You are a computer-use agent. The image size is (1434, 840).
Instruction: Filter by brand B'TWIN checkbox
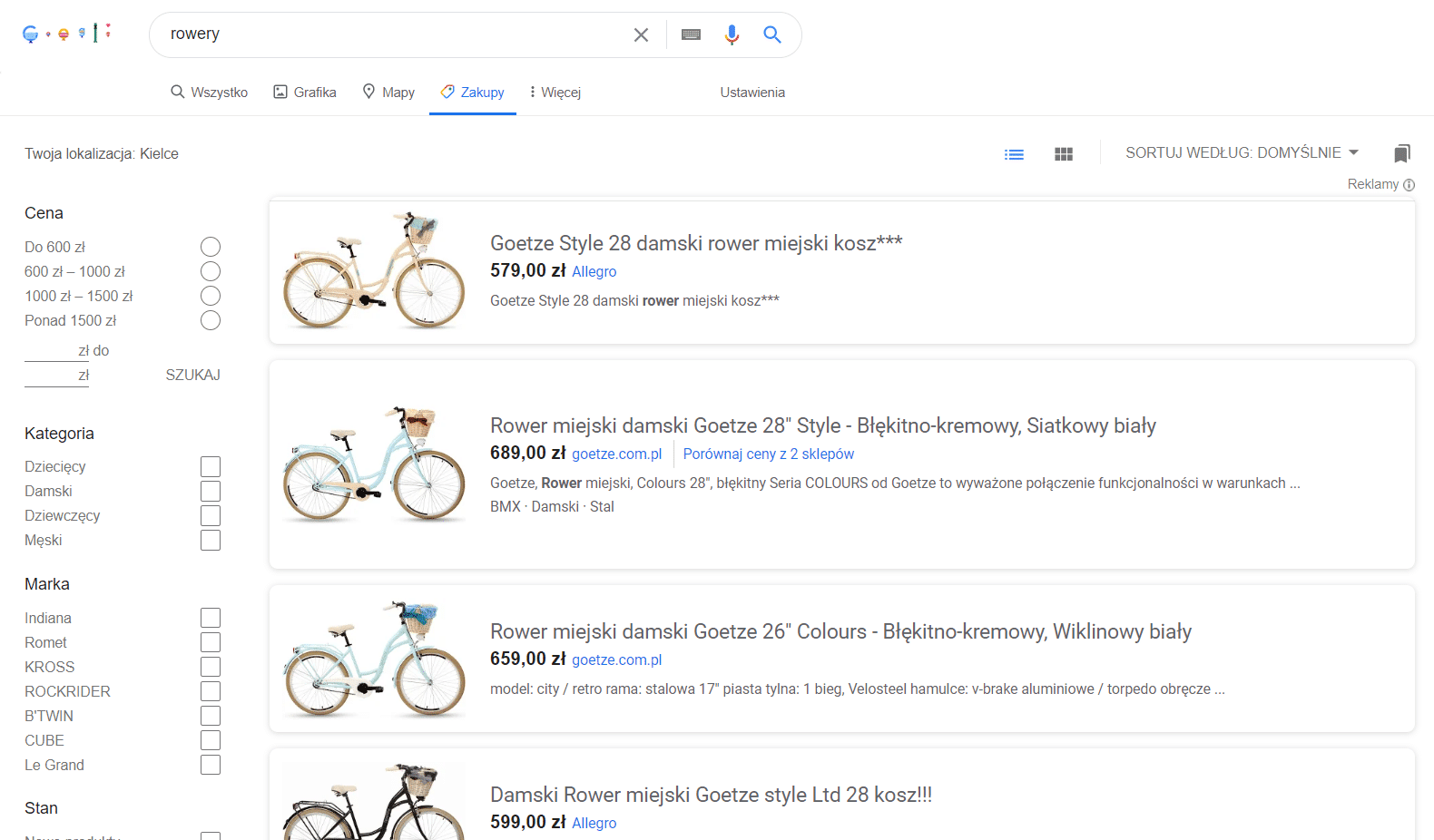(x=211, y=716)
